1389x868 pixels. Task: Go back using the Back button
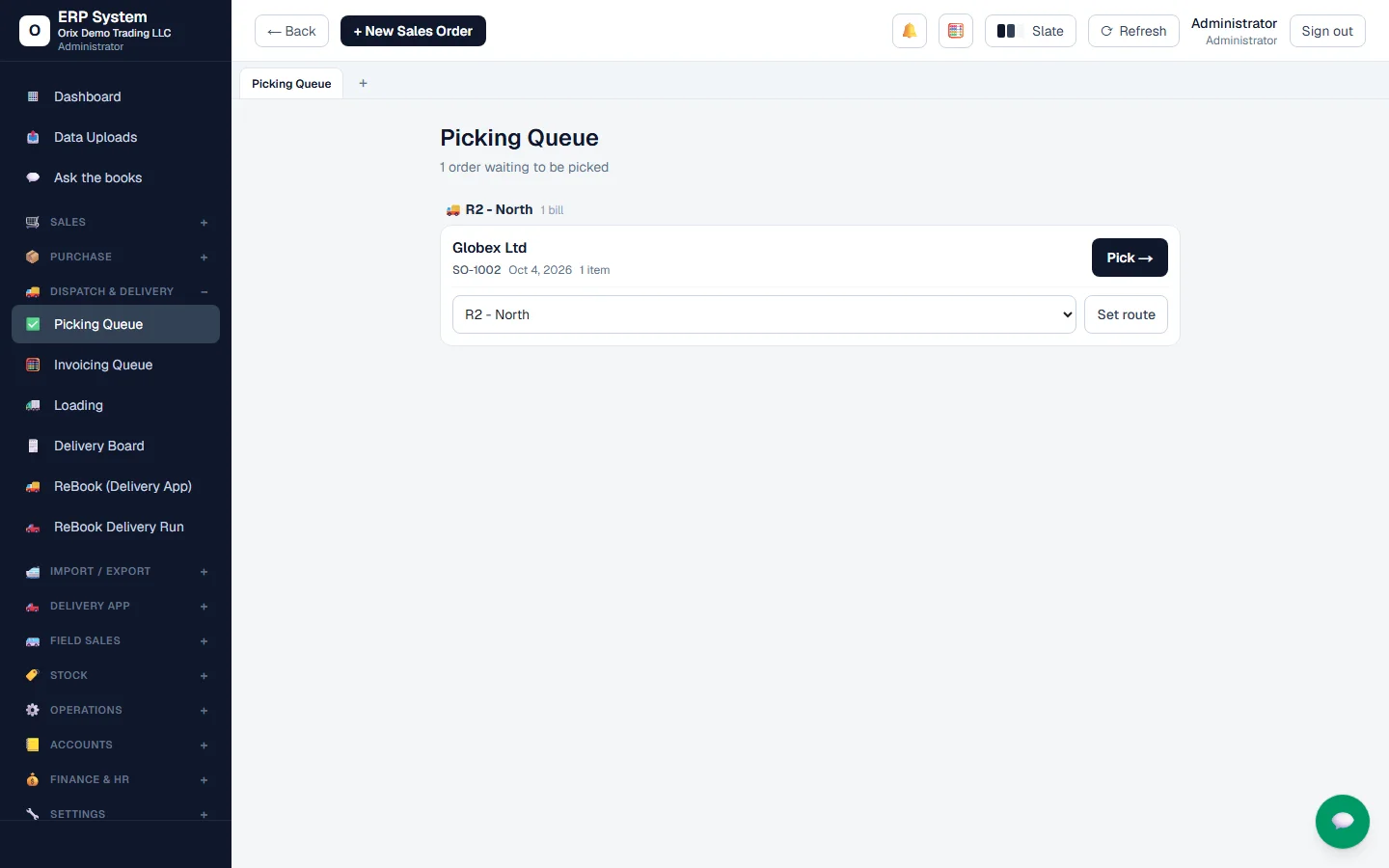coord(291,31)
